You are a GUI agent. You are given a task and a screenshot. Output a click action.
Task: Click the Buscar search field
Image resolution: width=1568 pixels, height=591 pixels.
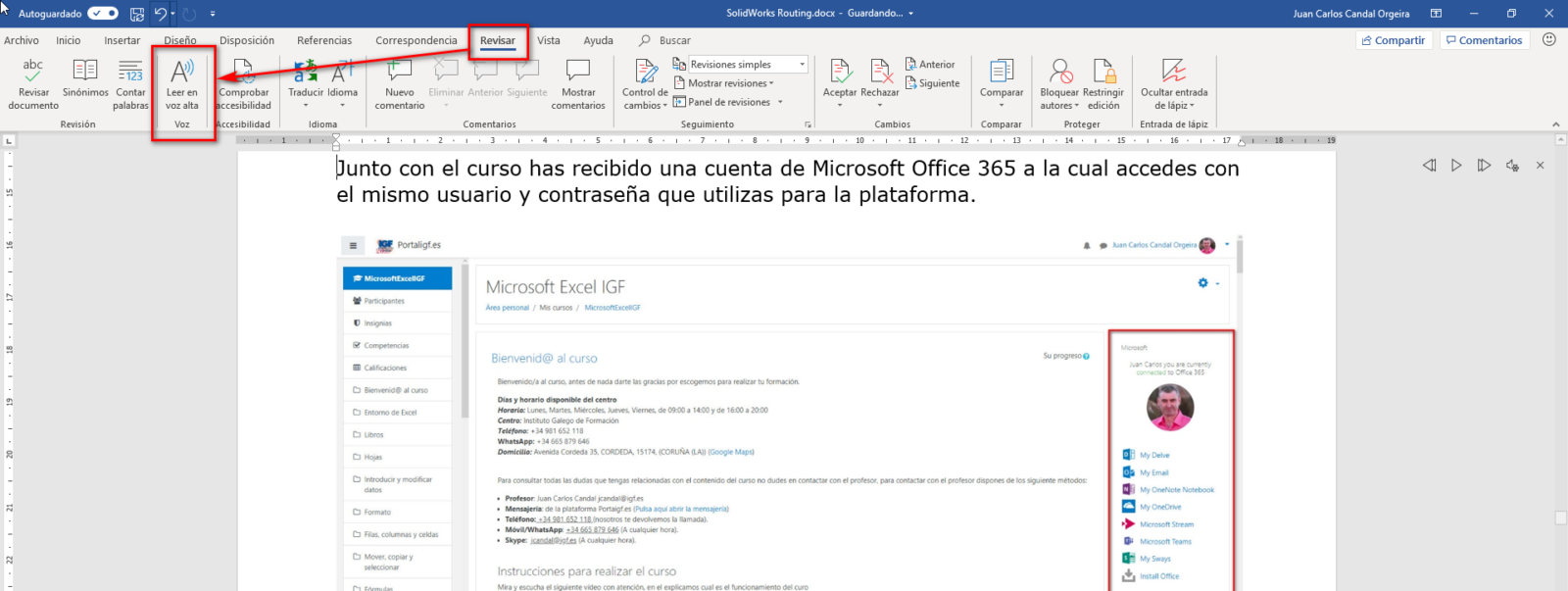tap(674, 40)
